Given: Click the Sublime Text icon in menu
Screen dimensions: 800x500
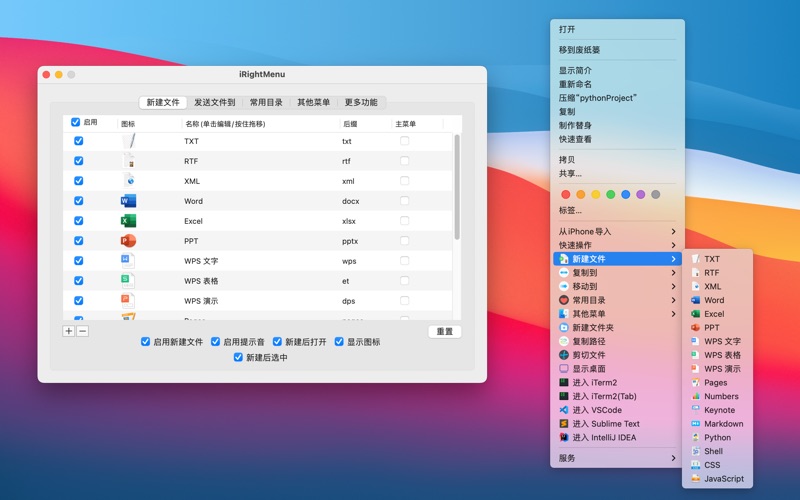Looking at the screenshot, I should pos(564,423).
